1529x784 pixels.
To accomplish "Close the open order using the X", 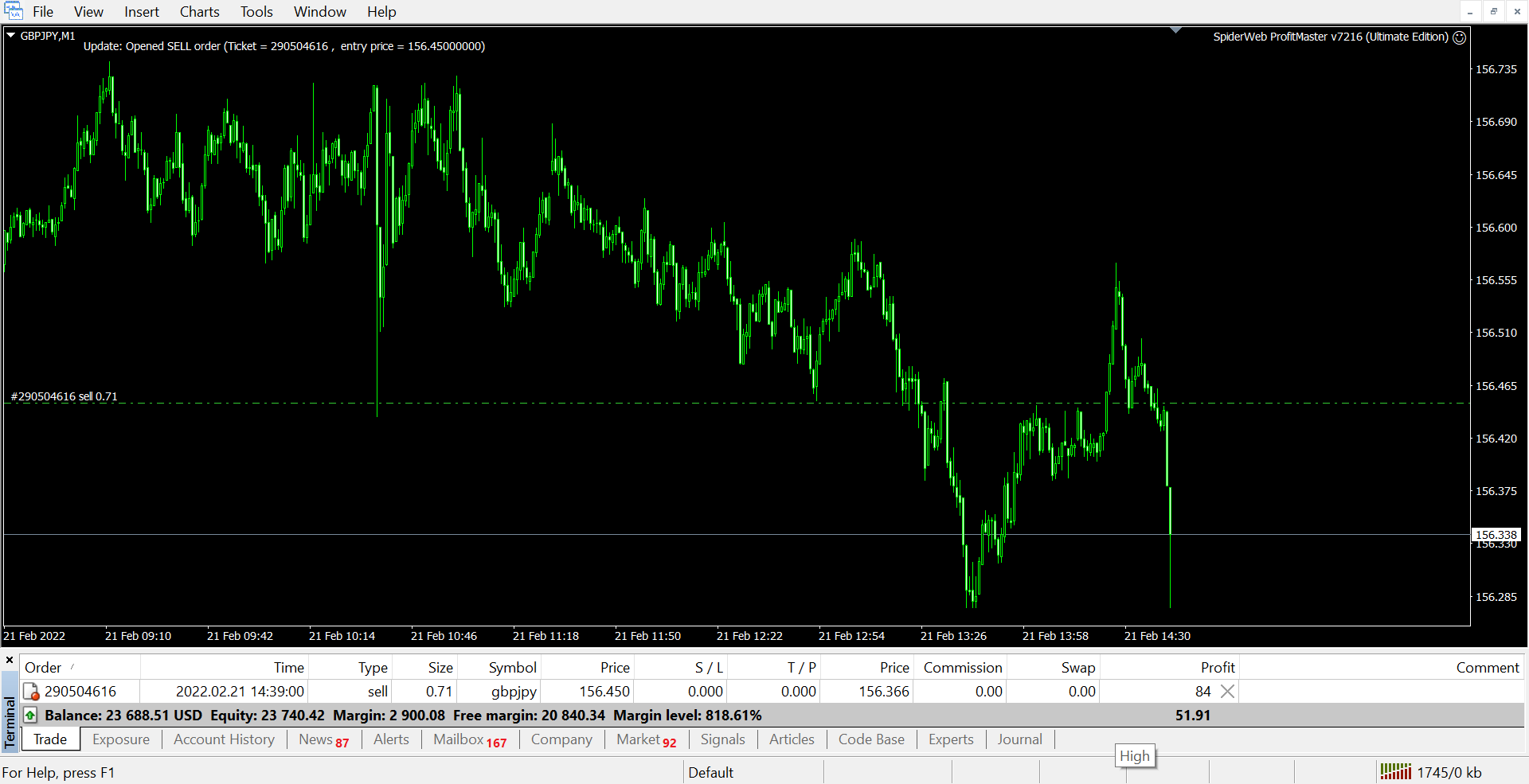I will [1227, 692].
